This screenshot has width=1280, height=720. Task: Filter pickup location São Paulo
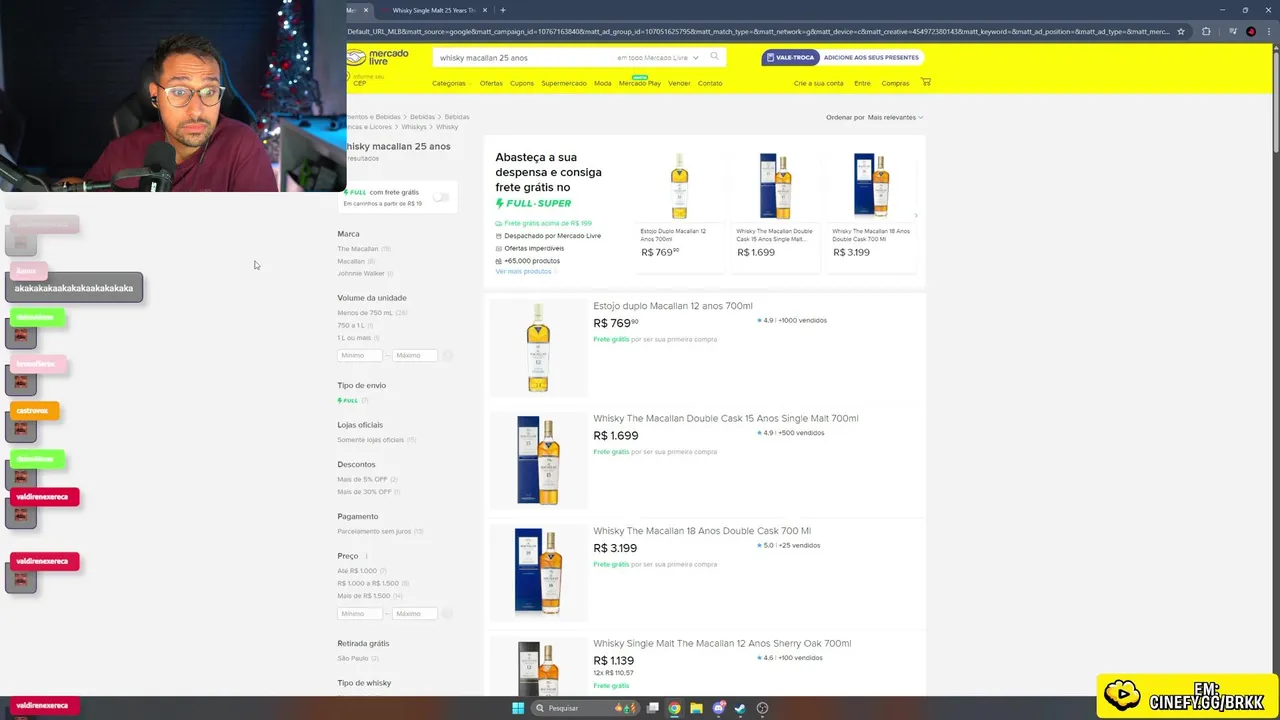(x=354, y=658)
